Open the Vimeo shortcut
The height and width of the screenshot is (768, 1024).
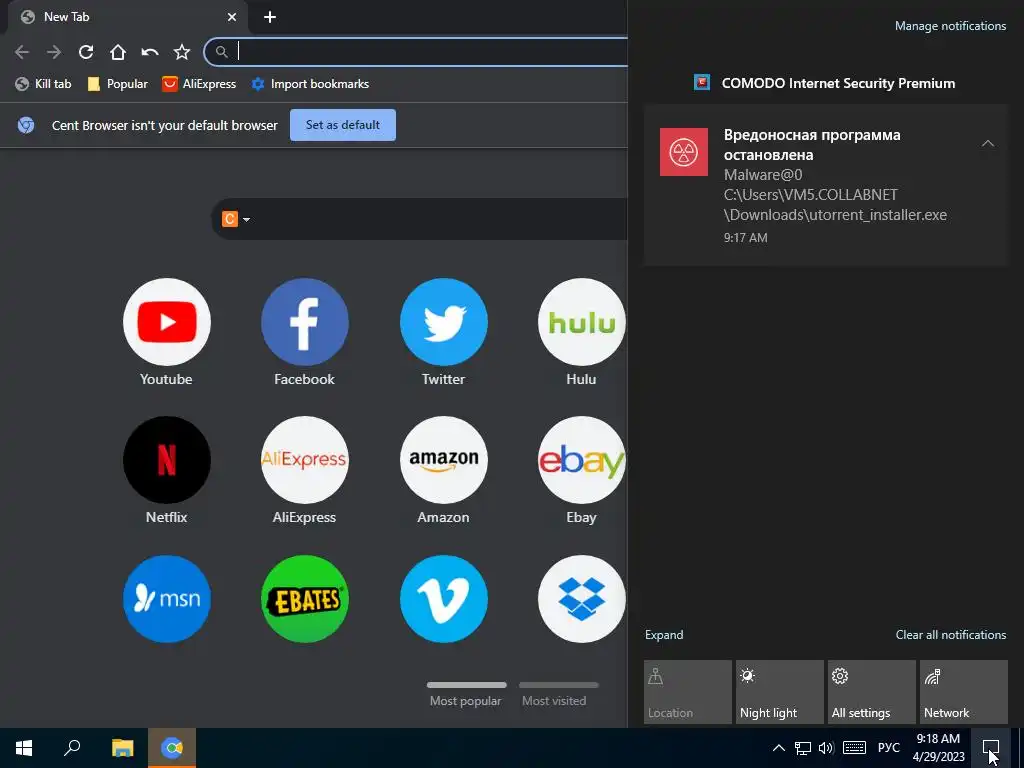(x=443, y=599)
